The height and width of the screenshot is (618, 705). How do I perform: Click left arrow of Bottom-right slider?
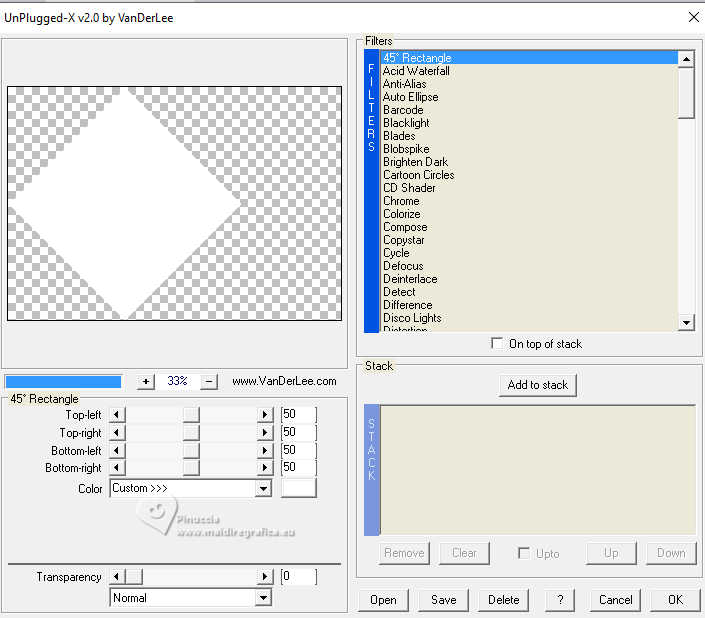click(117, 468)
